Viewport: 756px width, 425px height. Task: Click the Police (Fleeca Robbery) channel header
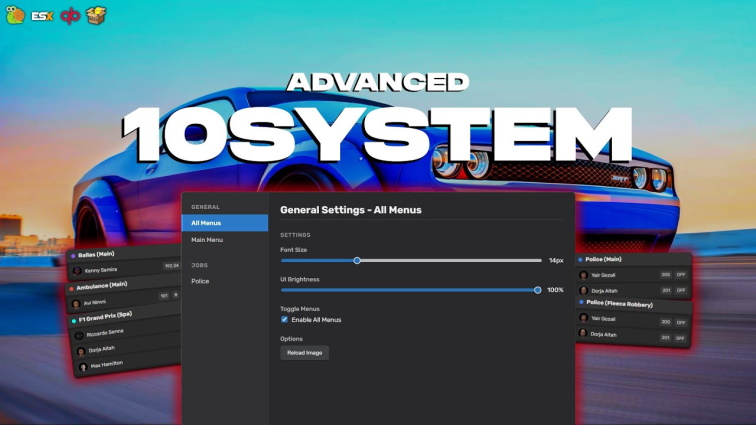(x=634, y=303)
